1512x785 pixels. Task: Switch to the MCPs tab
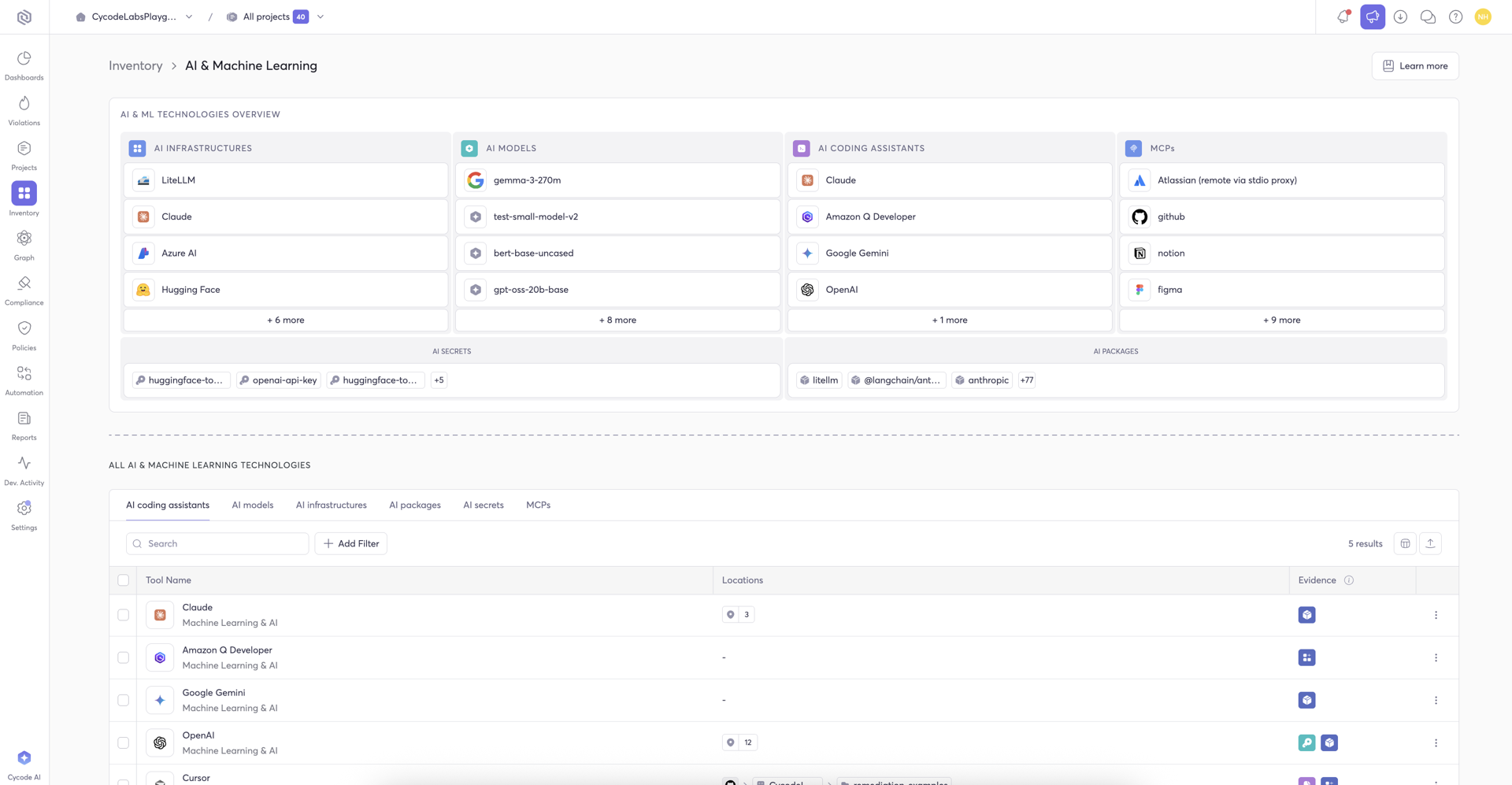click(538, 505)
